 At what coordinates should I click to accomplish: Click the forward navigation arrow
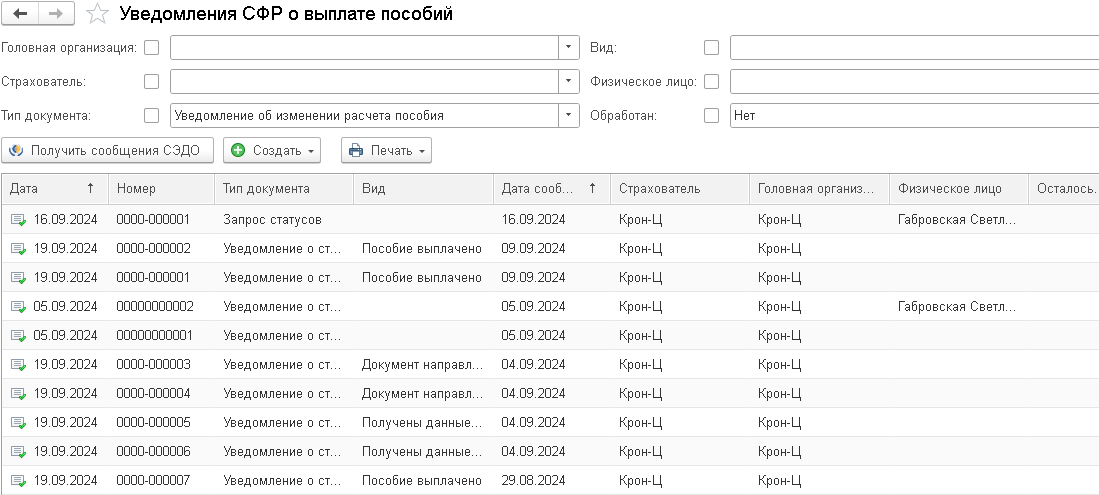point(55,14)
